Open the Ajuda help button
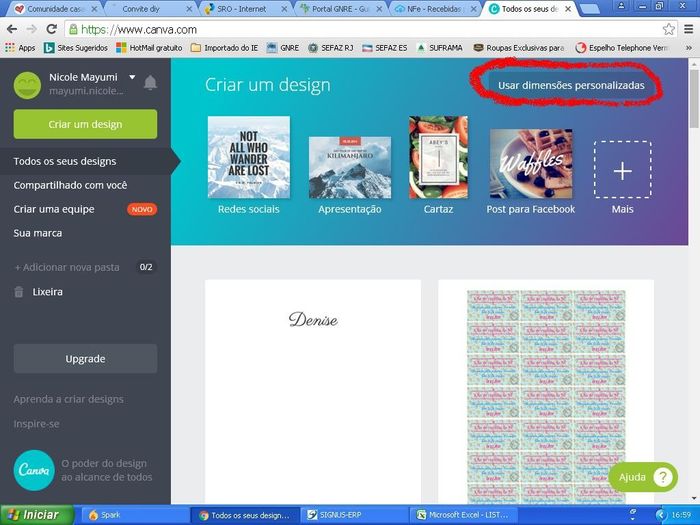The width and height of the screenshot is (700, 525). (643, 477)
